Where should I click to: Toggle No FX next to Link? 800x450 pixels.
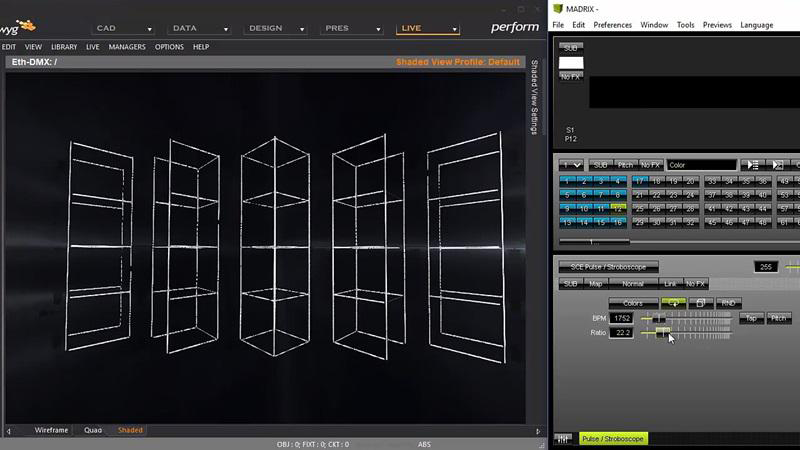point(695,284)
